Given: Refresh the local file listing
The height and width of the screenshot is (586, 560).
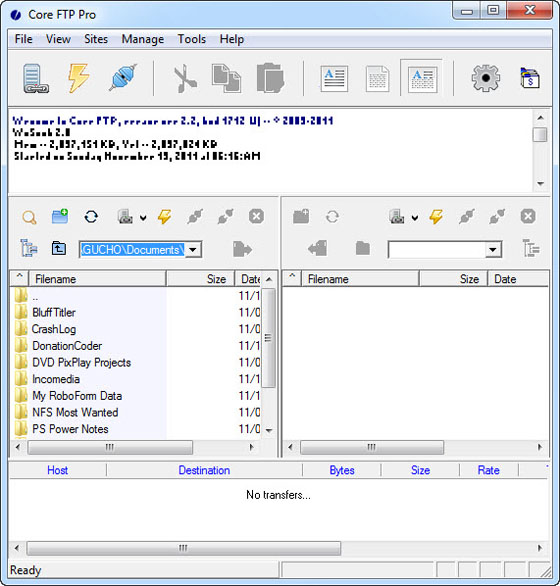Looking at the screenshot, I should click(91, 217).
